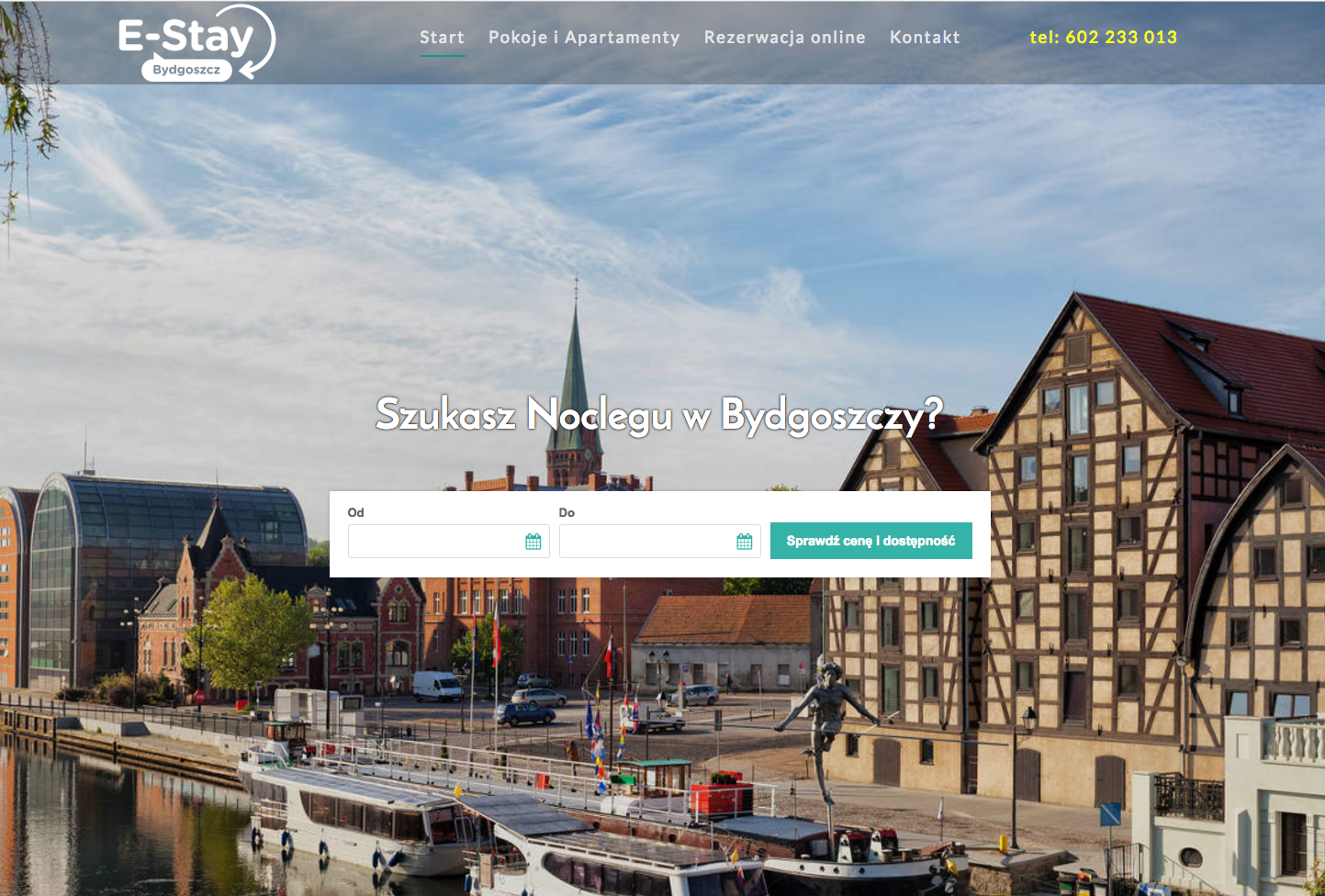
Task: Click the Szukasz Noclegu w Bydgoszczy heading
Action: (659, 414)
